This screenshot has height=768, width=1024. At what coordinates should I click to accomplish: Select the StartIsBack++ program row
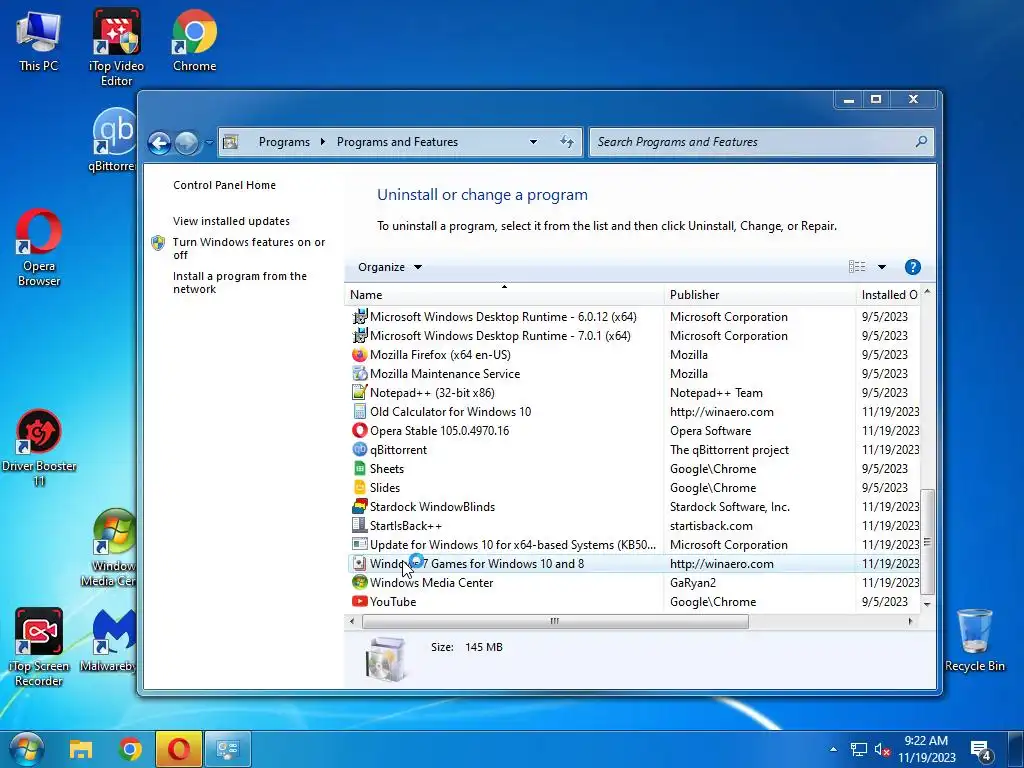(x=632, y=526)
